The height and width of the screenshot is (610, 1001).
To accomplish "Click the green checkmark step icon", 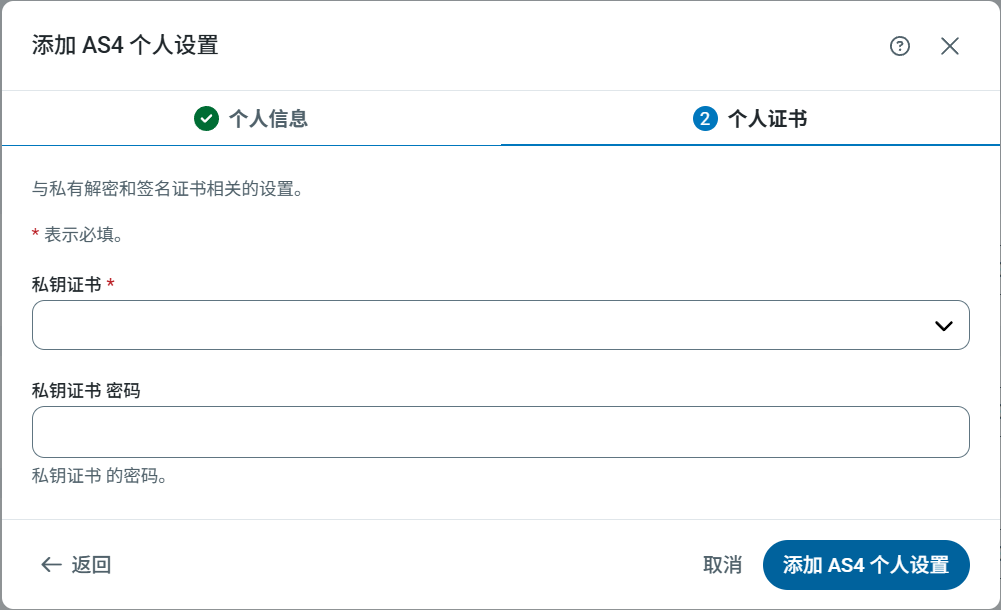I will click(206, 119).
